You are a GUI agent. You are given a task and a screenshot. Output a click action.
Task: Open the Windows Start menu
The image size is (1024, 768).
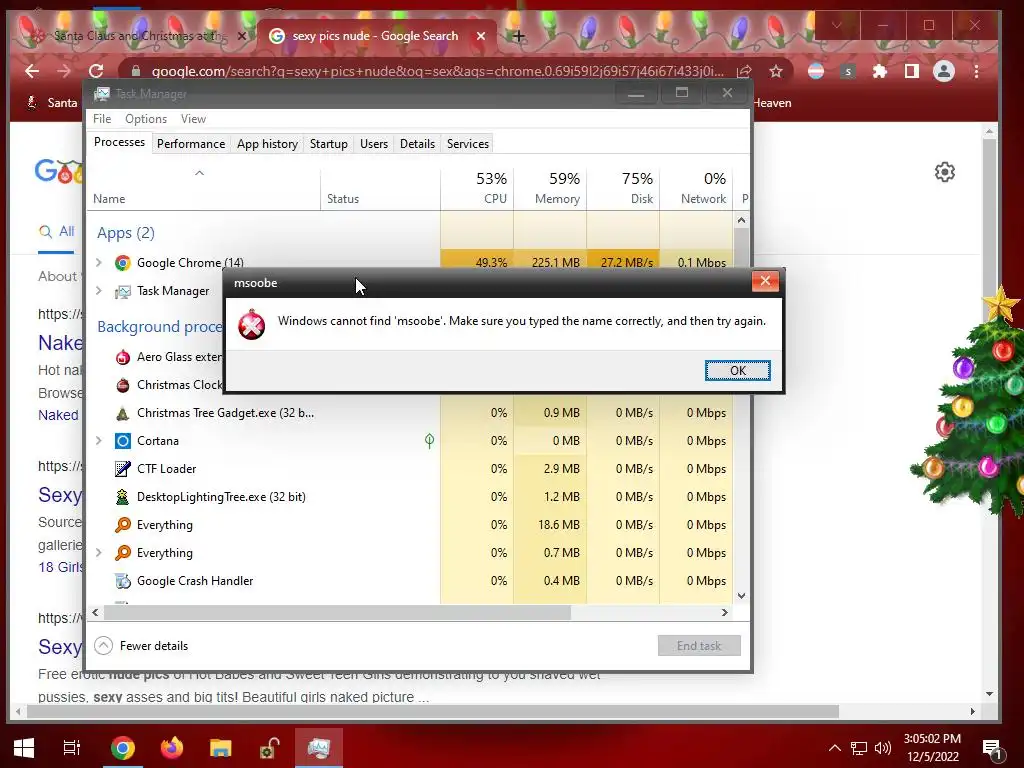(x=24, y=748)
